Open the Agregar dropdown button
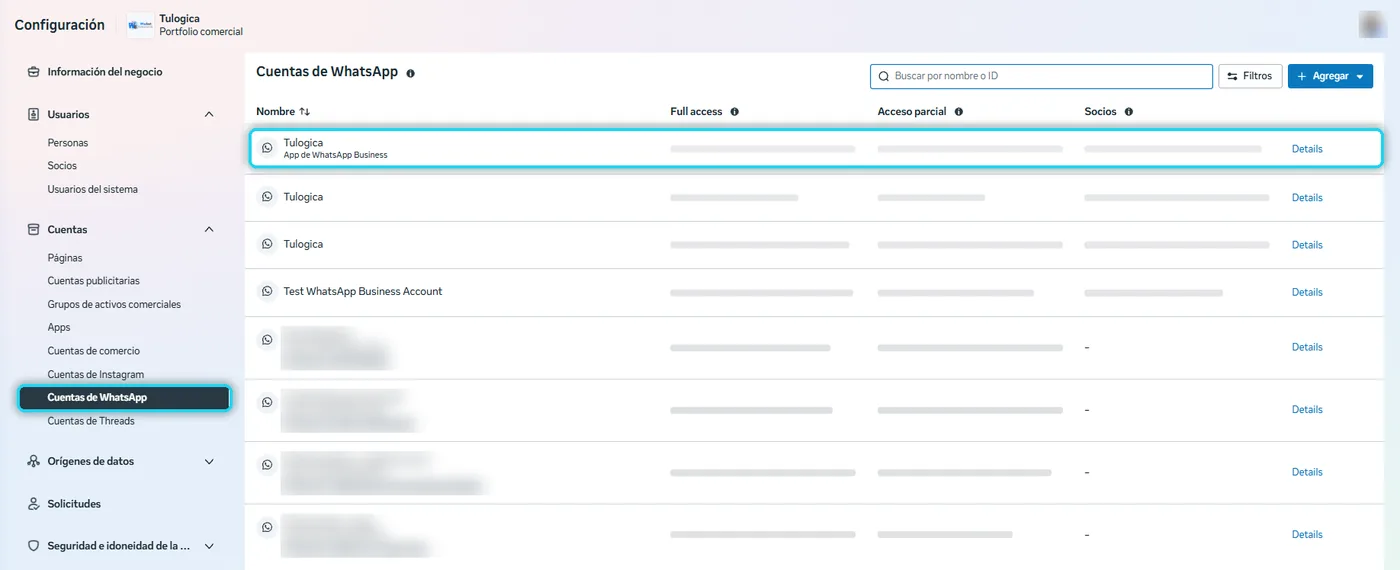 coord(1330,76)
